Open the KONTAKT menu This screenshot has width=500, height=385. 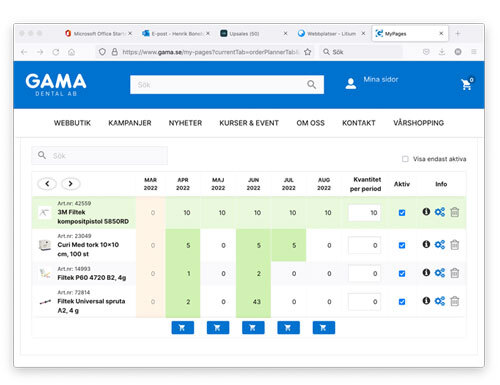359,123
